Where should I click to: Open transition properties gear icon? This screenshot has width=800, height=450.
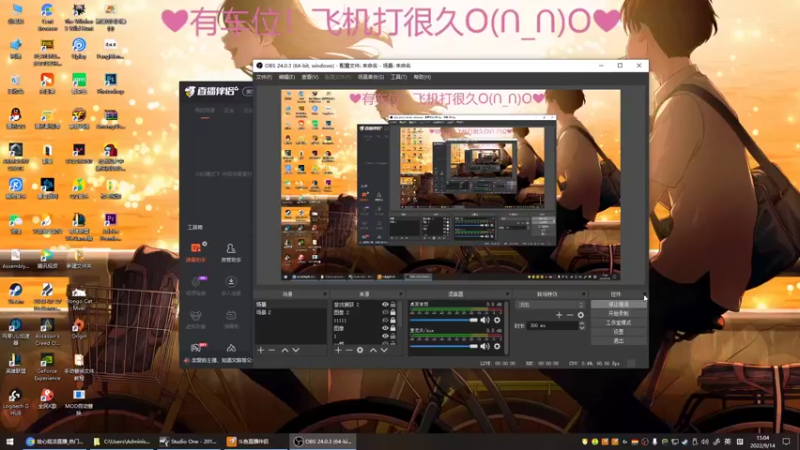(581, 315)
